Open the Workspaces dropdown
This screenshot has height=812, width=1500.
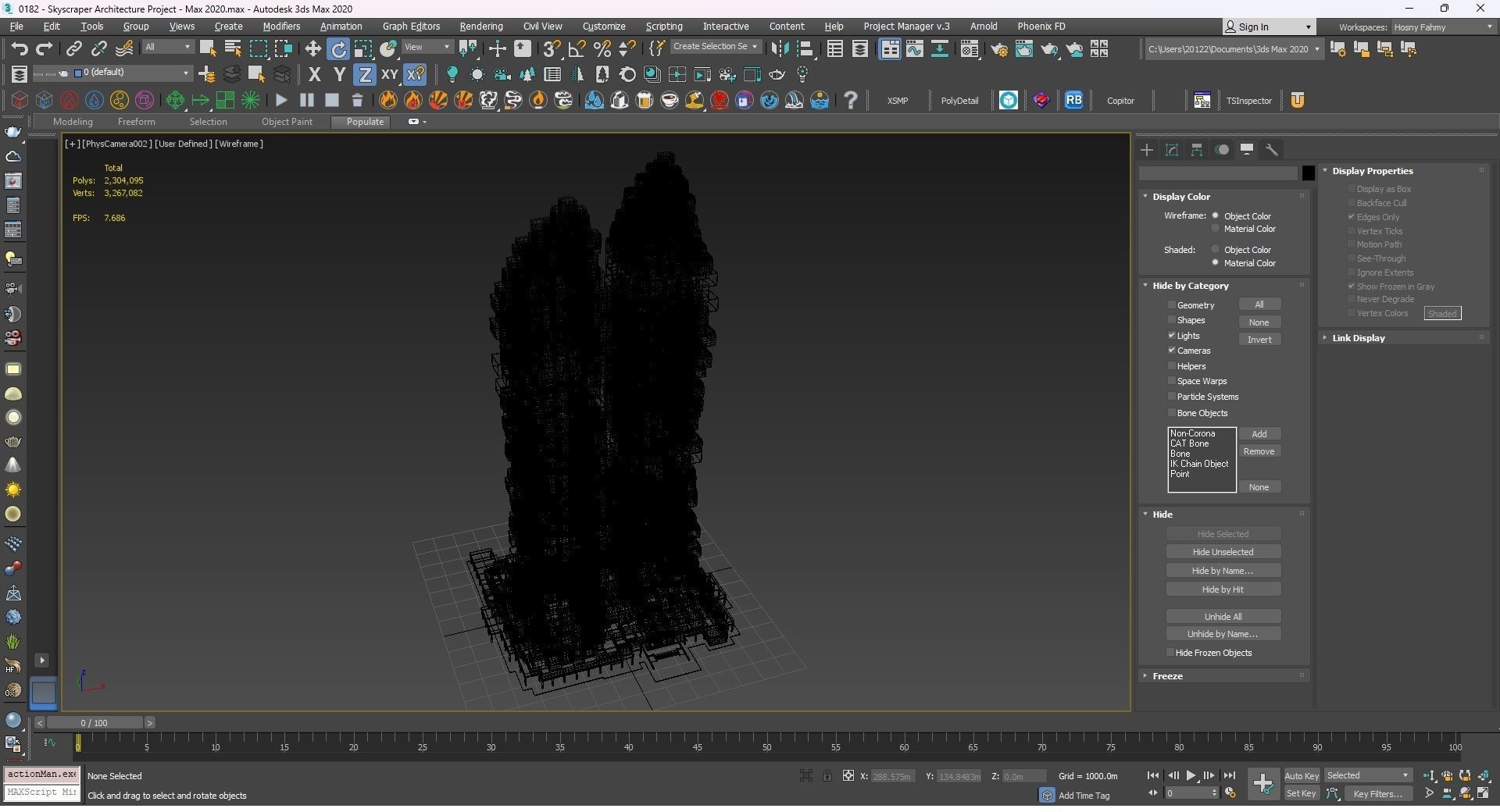click(1442, 27)
